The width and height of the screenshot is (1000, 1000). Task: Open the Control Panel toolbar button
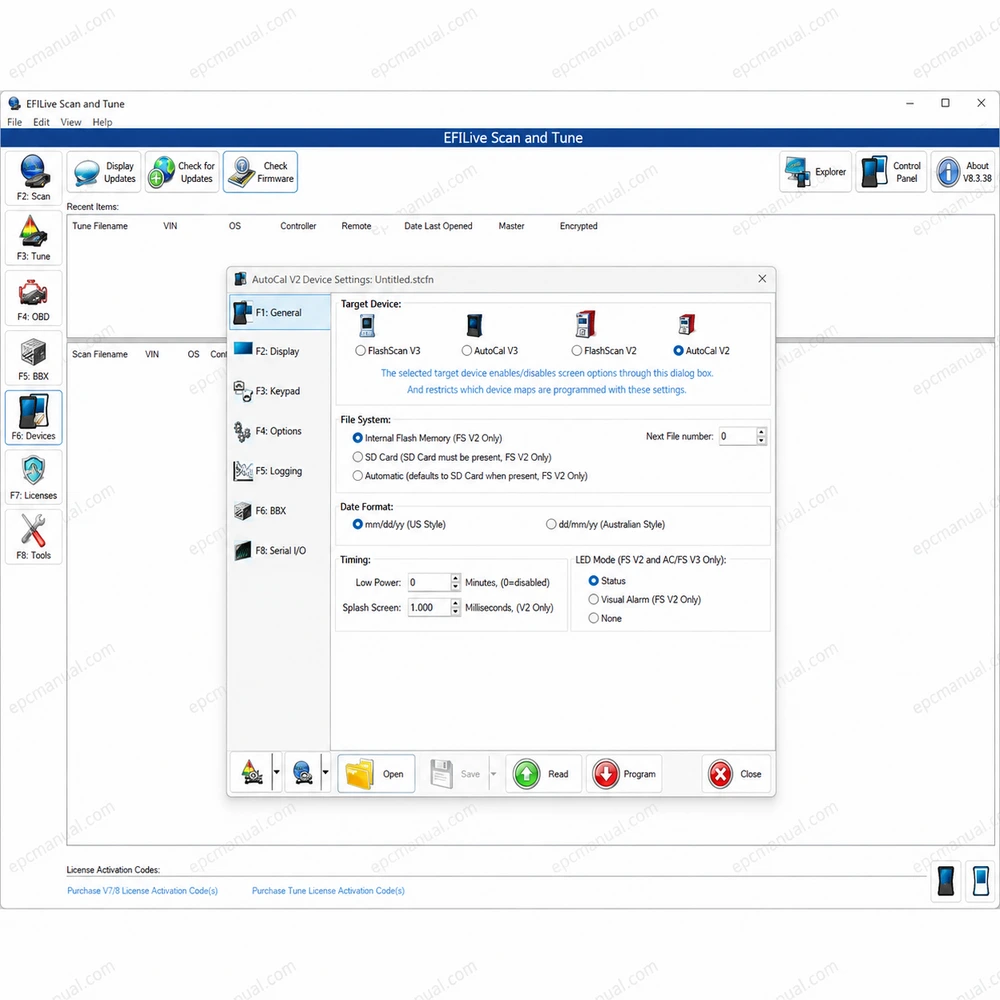891,172
